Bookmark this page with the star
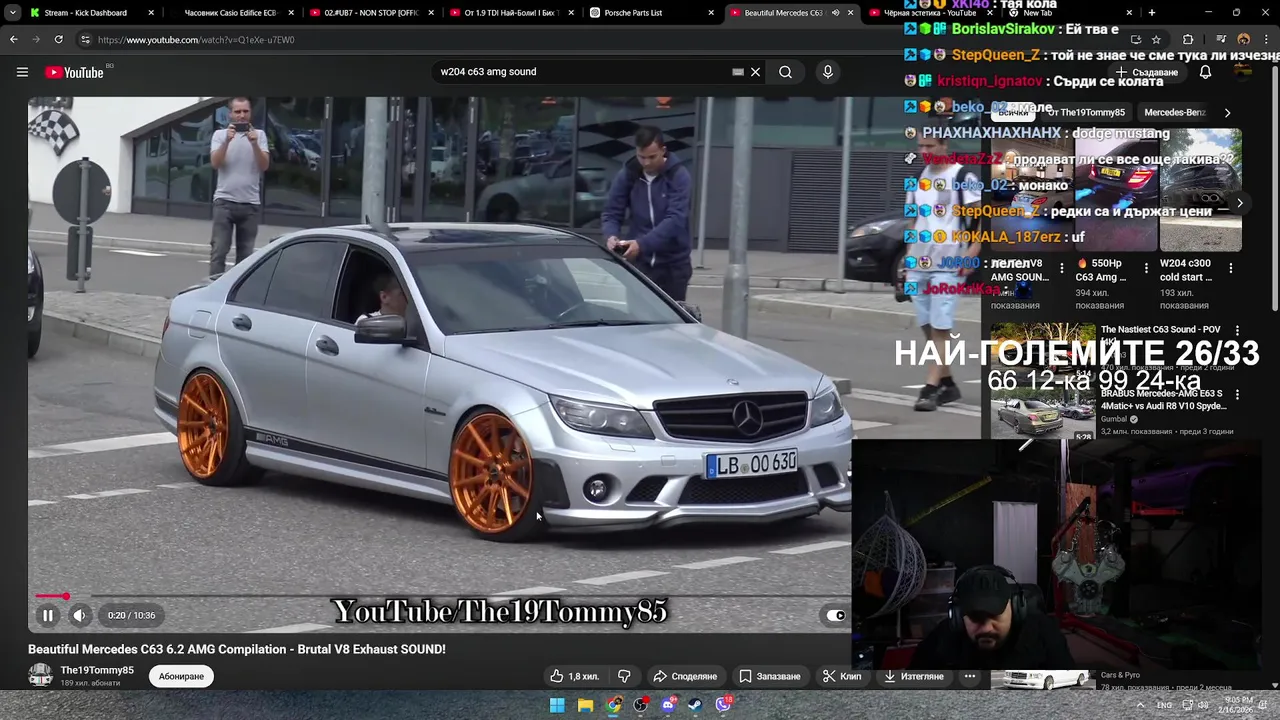Viewport: 1280px width, 720px height. [x=1156, y=39]
